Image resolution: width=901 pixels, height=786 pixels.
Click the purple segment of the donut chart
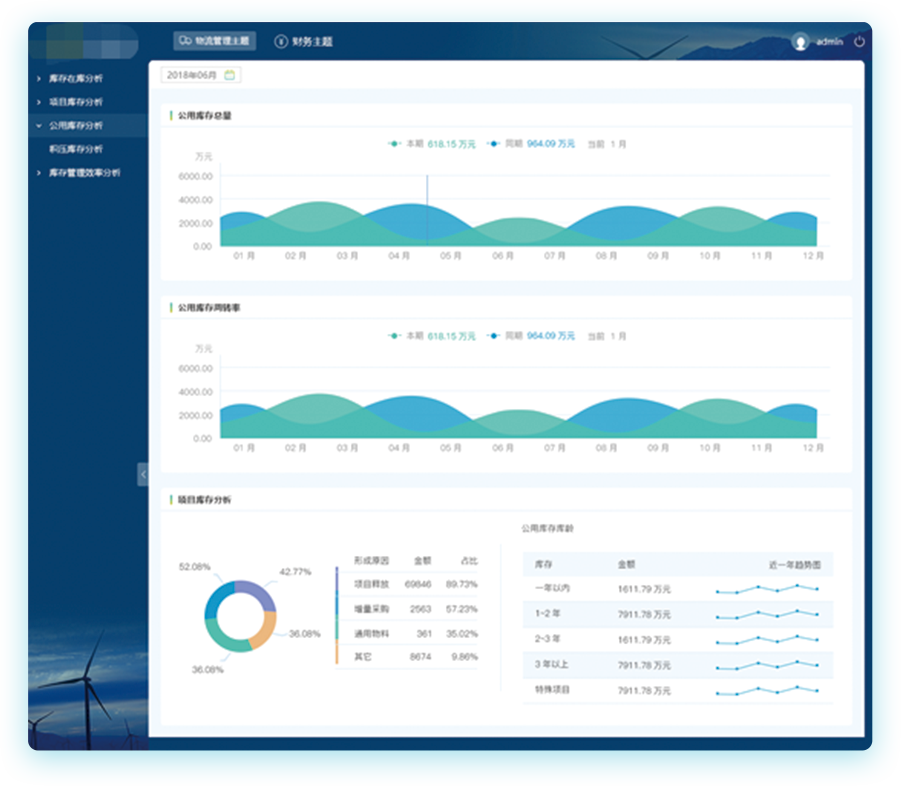(257, 594)
